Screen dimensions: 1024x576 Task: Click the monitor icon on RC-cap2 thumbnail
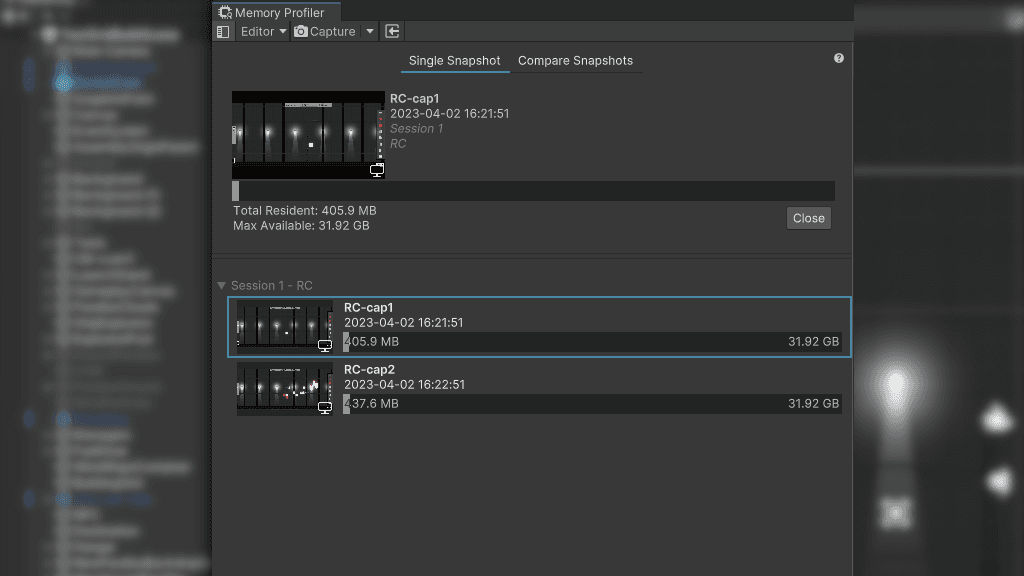[x=323, y=407]
